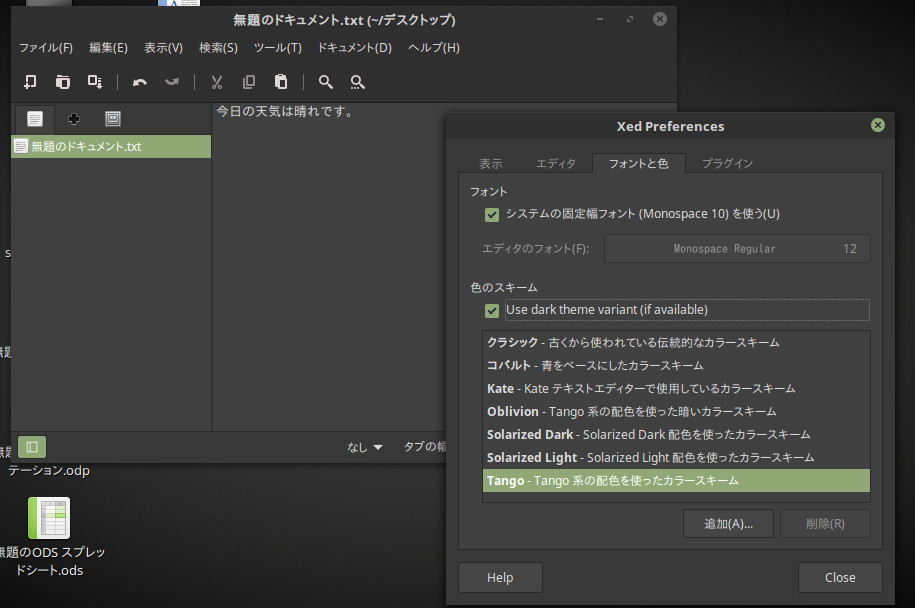Toggle Use dark theme variant checkbox
This screenshot has height=608, width=915.
coord(492,310)
